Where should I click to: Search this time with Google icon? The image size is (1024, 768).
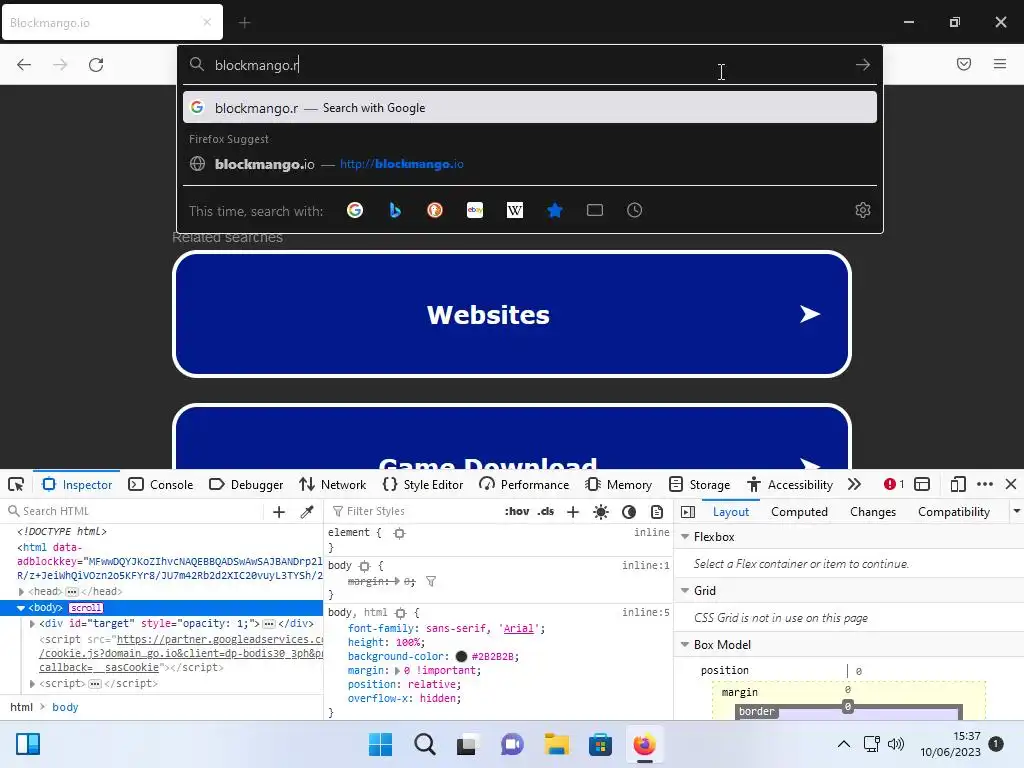coord(355,210)
